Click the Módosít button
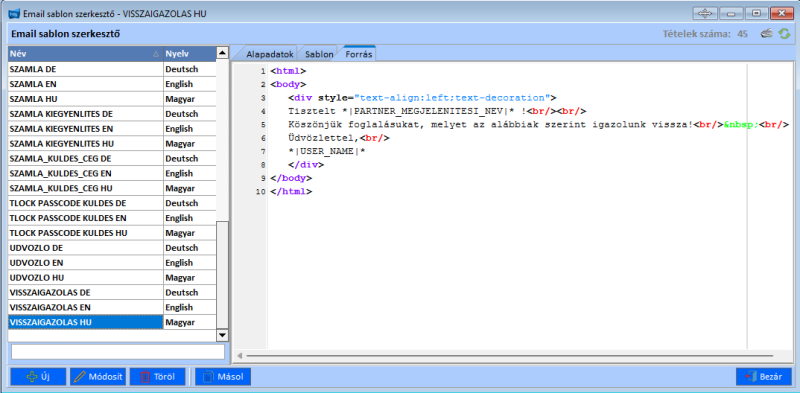Image resolution: width=800 pixels, height=393 pixels. click(x=98, y=377)
